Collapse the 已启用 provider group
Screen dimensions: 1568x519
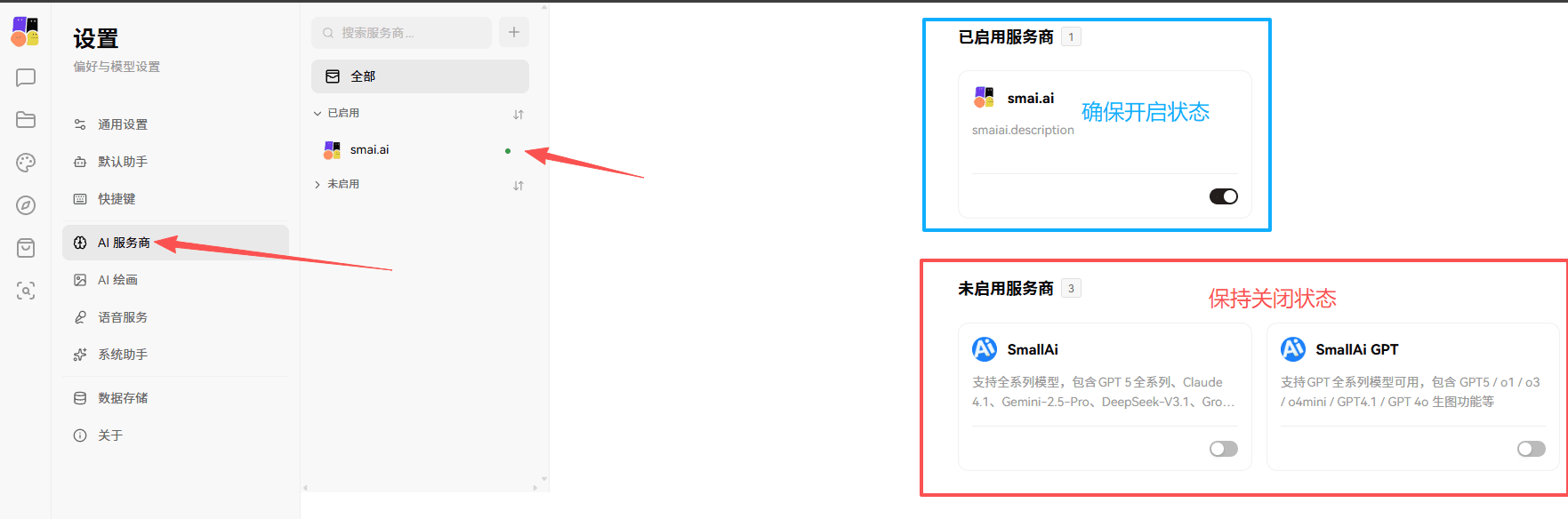coord(318,114)
